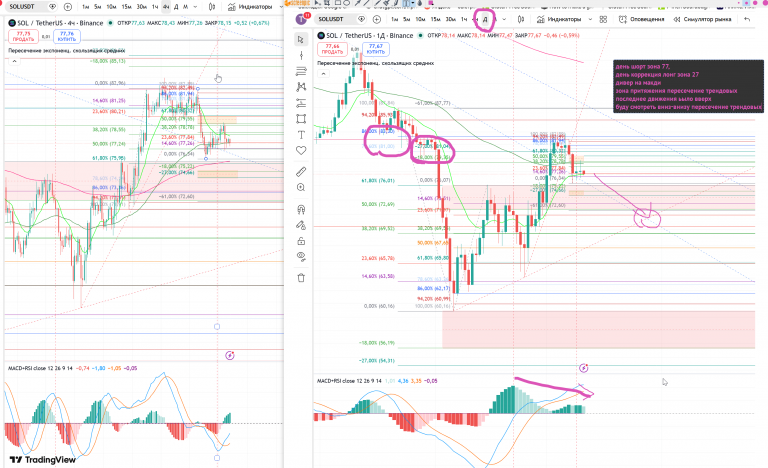Undo last action in right window toolbar
Viewport: 768px width, 468px height.
tap(746, 19)
